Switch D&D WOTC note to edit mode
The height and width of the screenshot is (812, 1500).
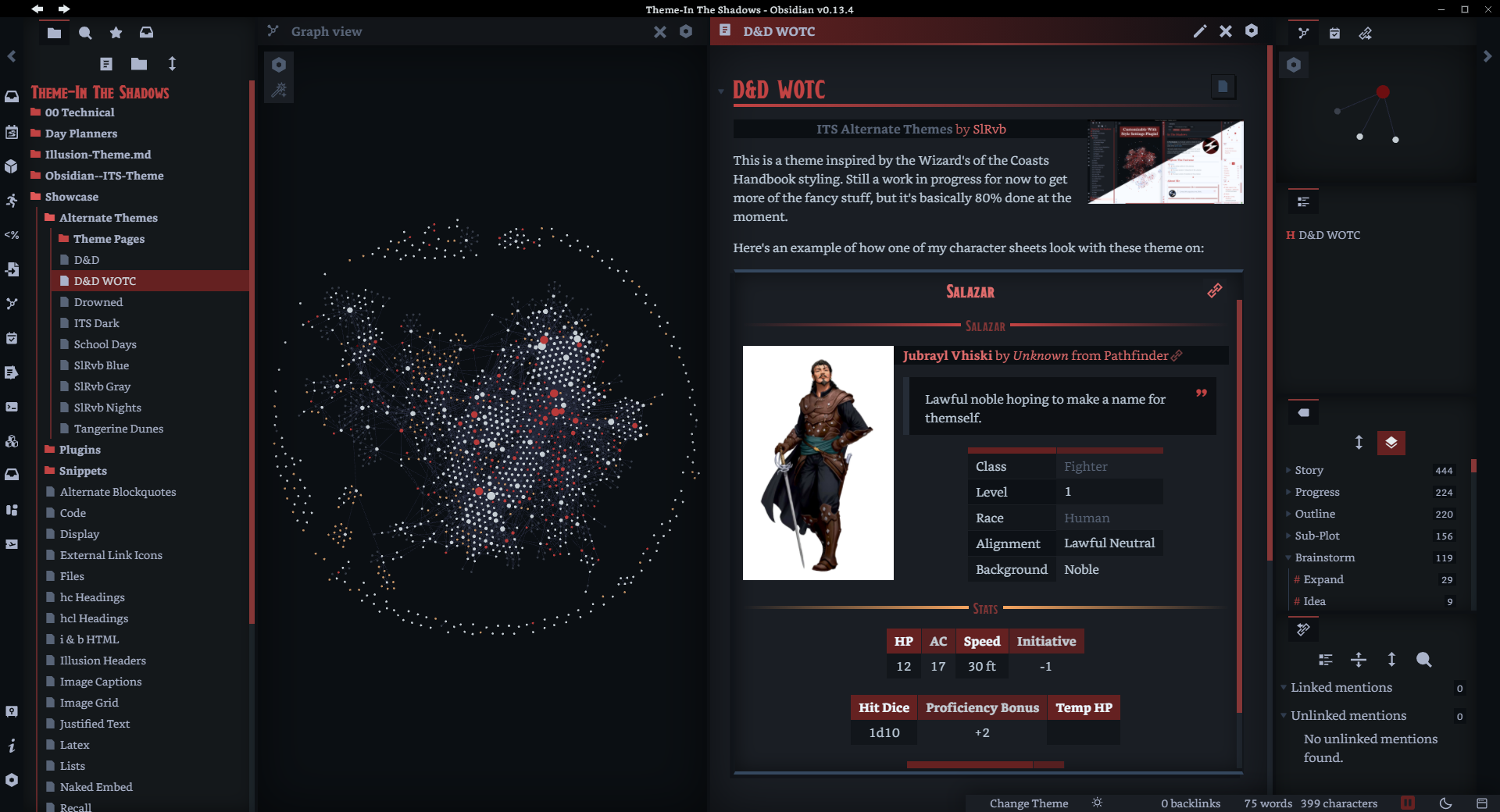(1200, 31)
